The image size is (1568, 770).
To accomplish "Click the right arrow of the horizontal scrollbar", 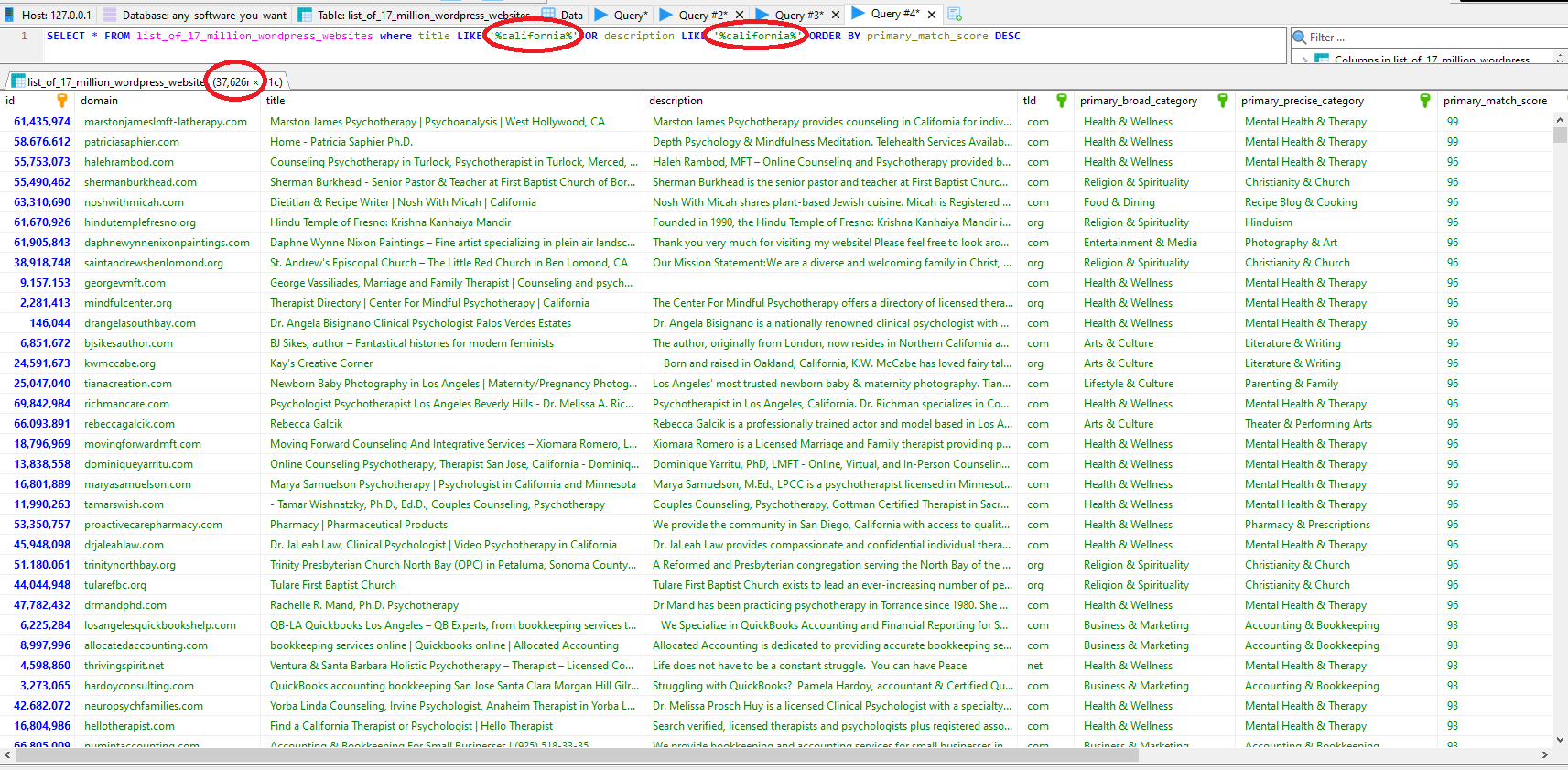I will coord(1545,755).
